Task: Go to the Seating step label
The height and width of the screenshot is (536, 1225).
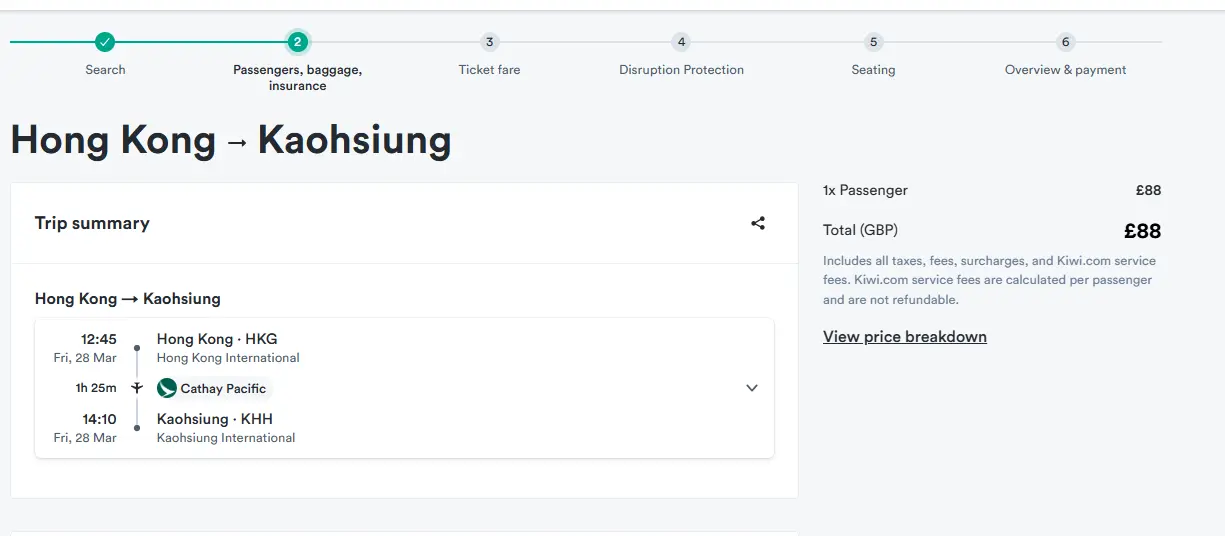Action: (x=873, y=70)
